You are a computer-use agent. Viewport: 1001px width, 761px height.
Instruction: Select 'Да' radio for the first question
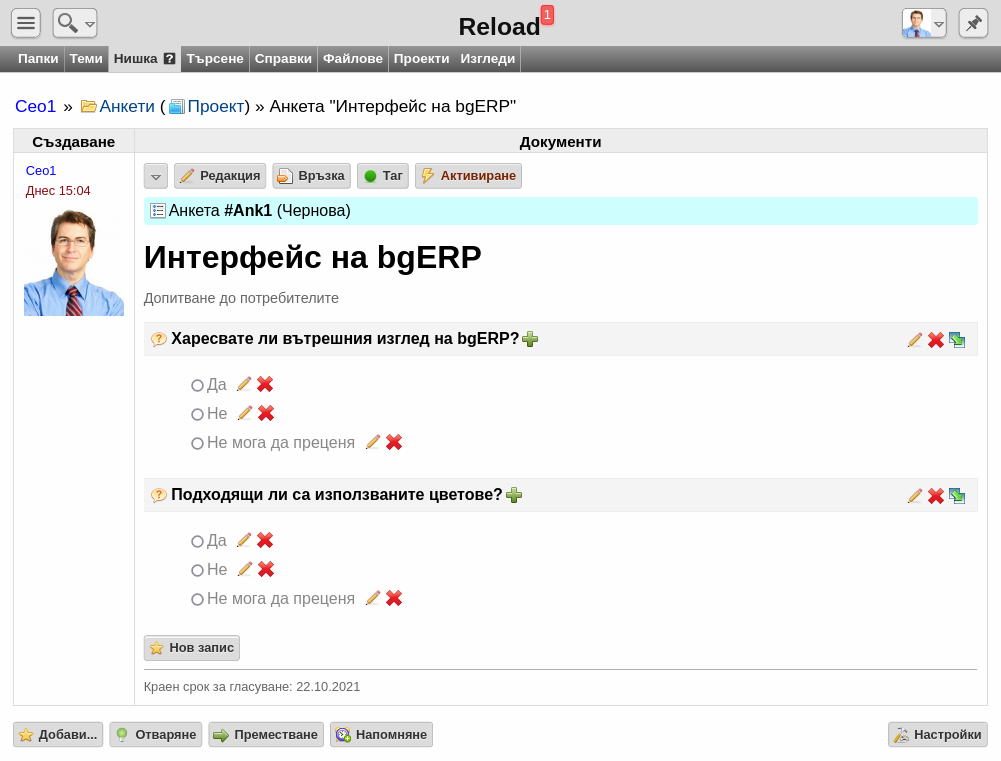(x=197, y=386)
